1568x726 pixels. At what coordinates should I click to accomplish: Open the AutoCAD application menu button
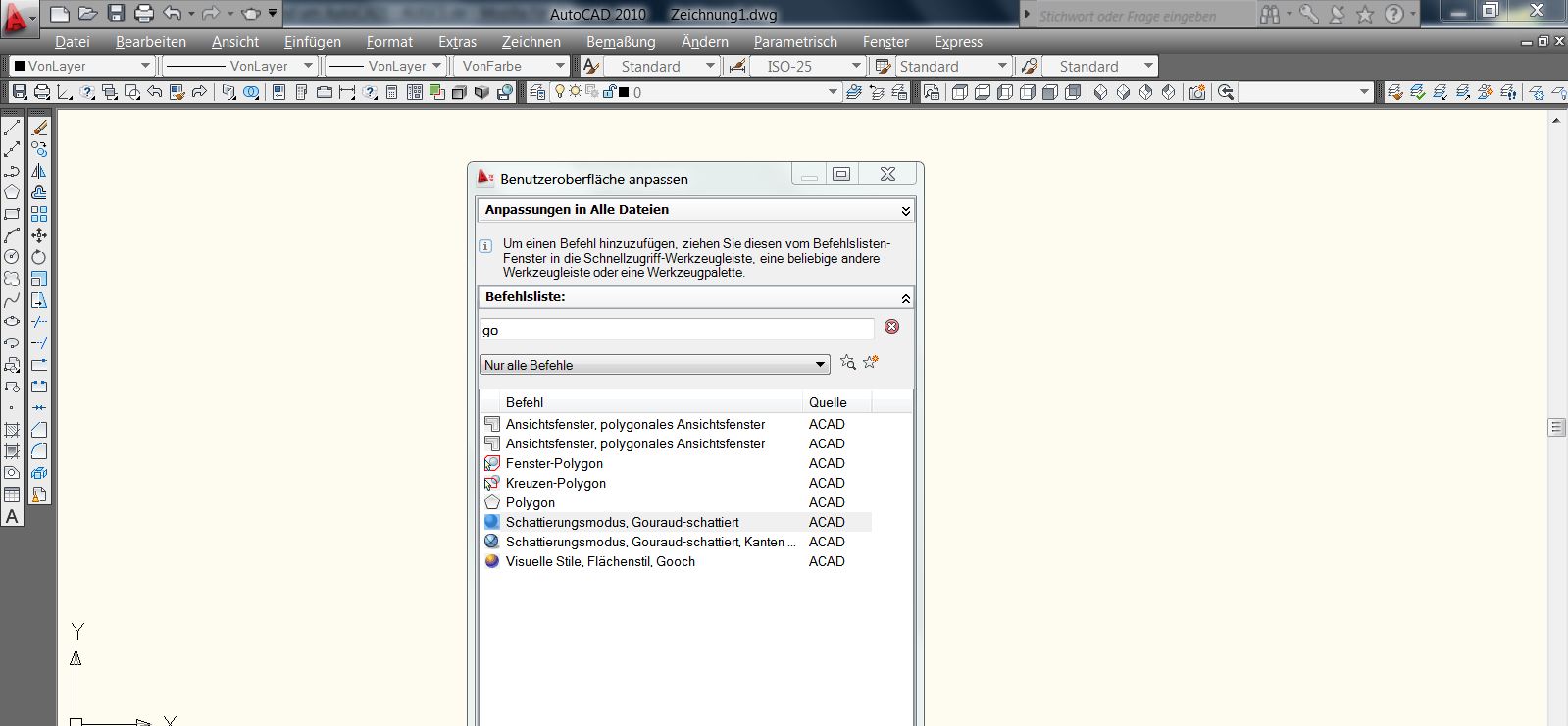click(x=19, y=18)
